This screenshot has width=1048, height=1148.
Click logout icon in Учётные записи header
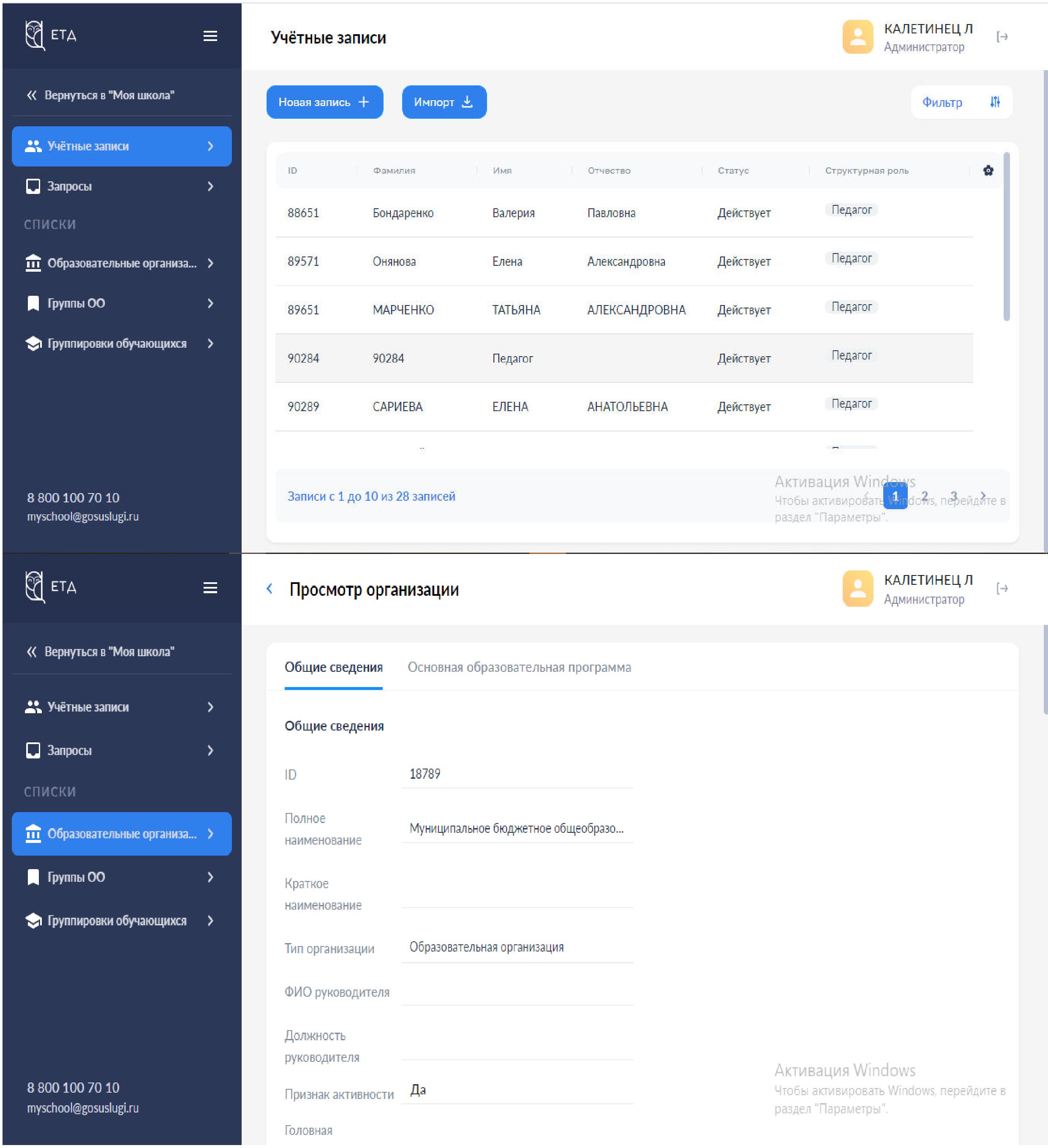point(1002,37)
